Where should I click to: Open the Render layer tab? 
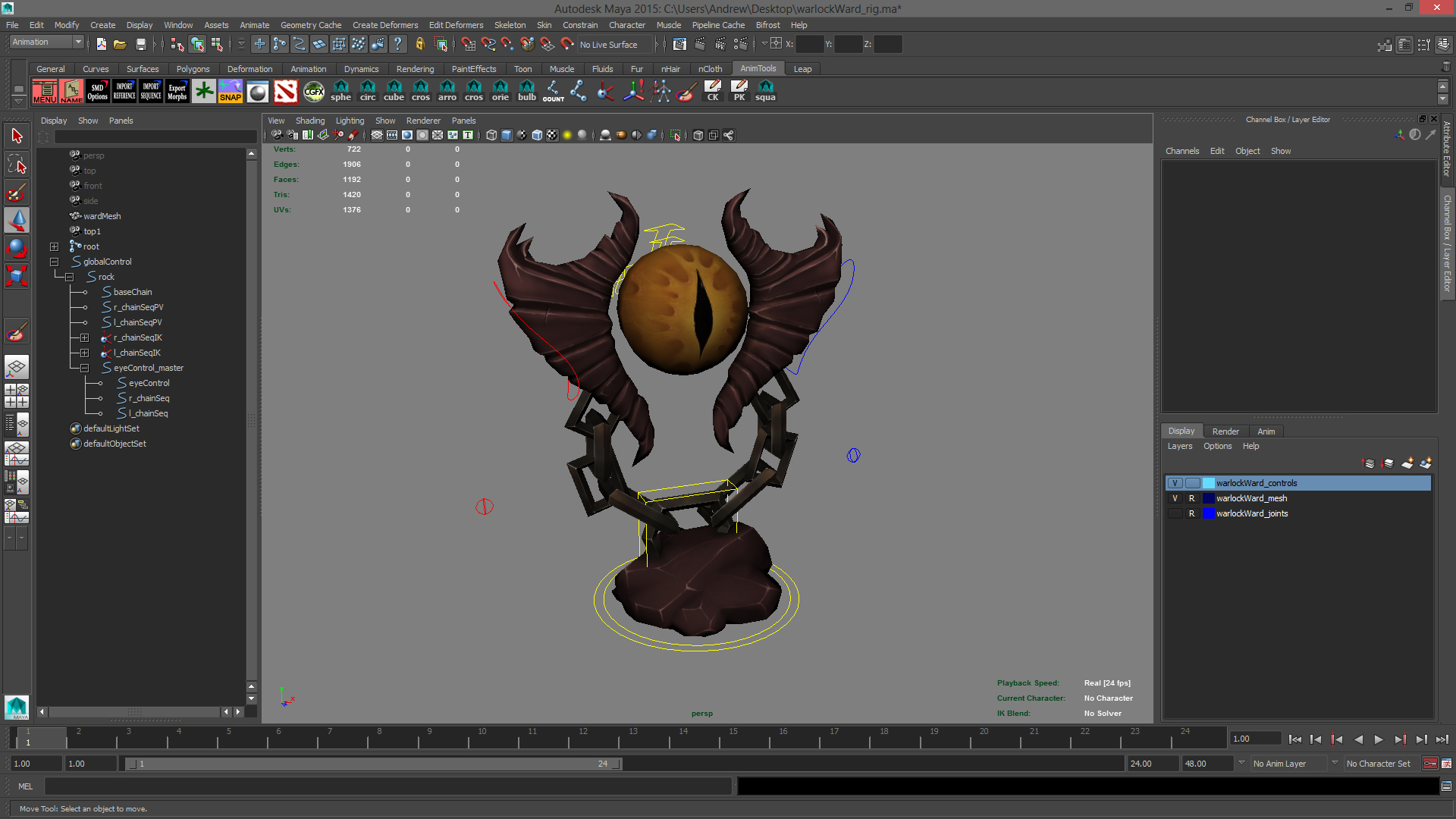pyautogui.click(x=1225, y=431)
